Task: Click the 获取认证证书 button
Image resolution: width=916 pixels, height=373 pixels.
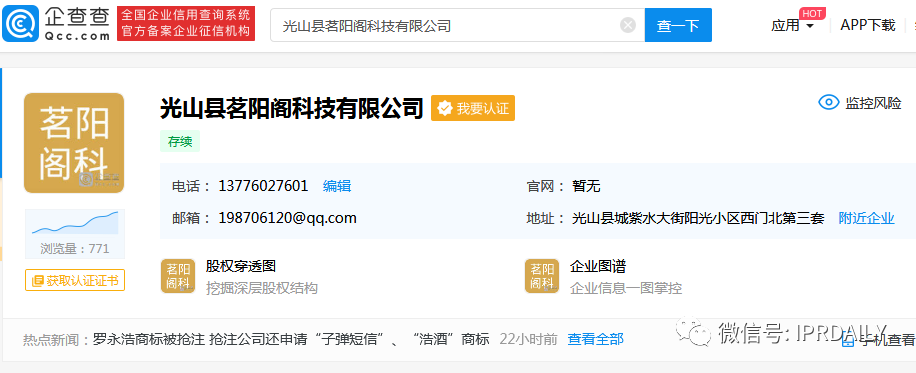Action: coord(75,281)
